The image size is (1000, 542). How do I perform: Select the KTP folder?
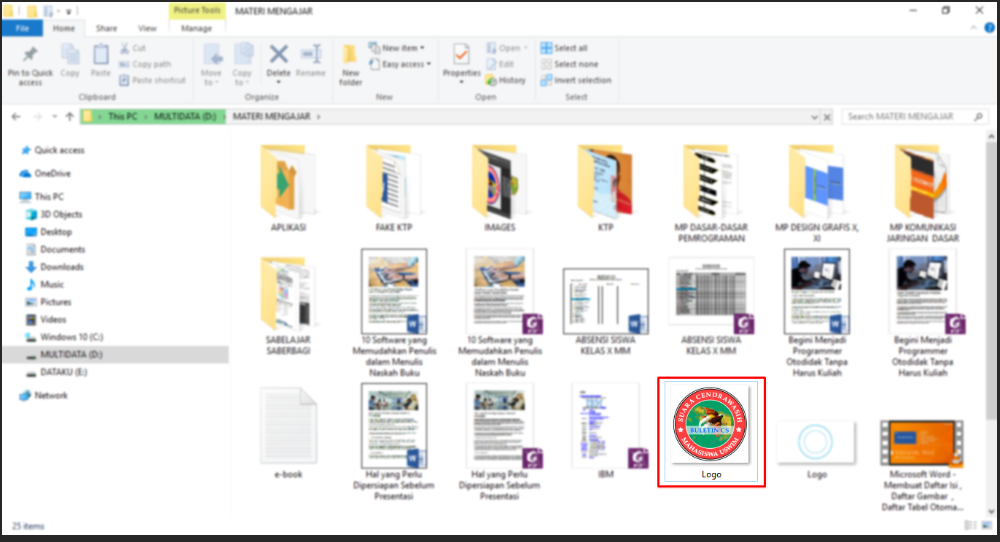point(605,189)
